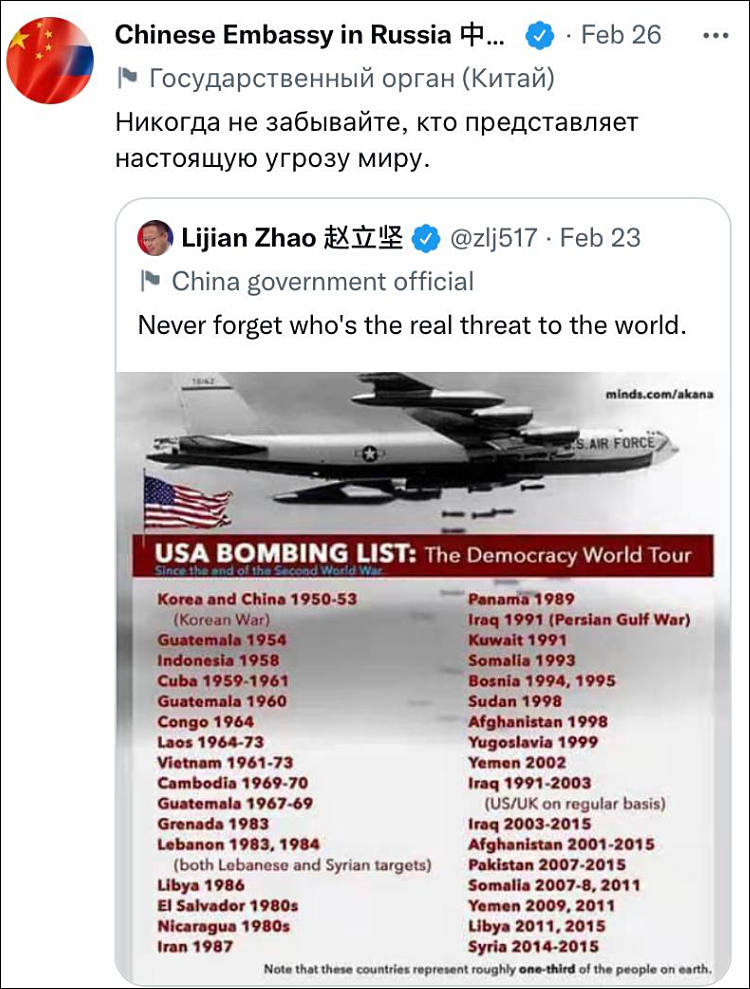Click the red USA BOMBING LIST banner
This screenshot has width=750, height=989.
click(x=423, y=556)
